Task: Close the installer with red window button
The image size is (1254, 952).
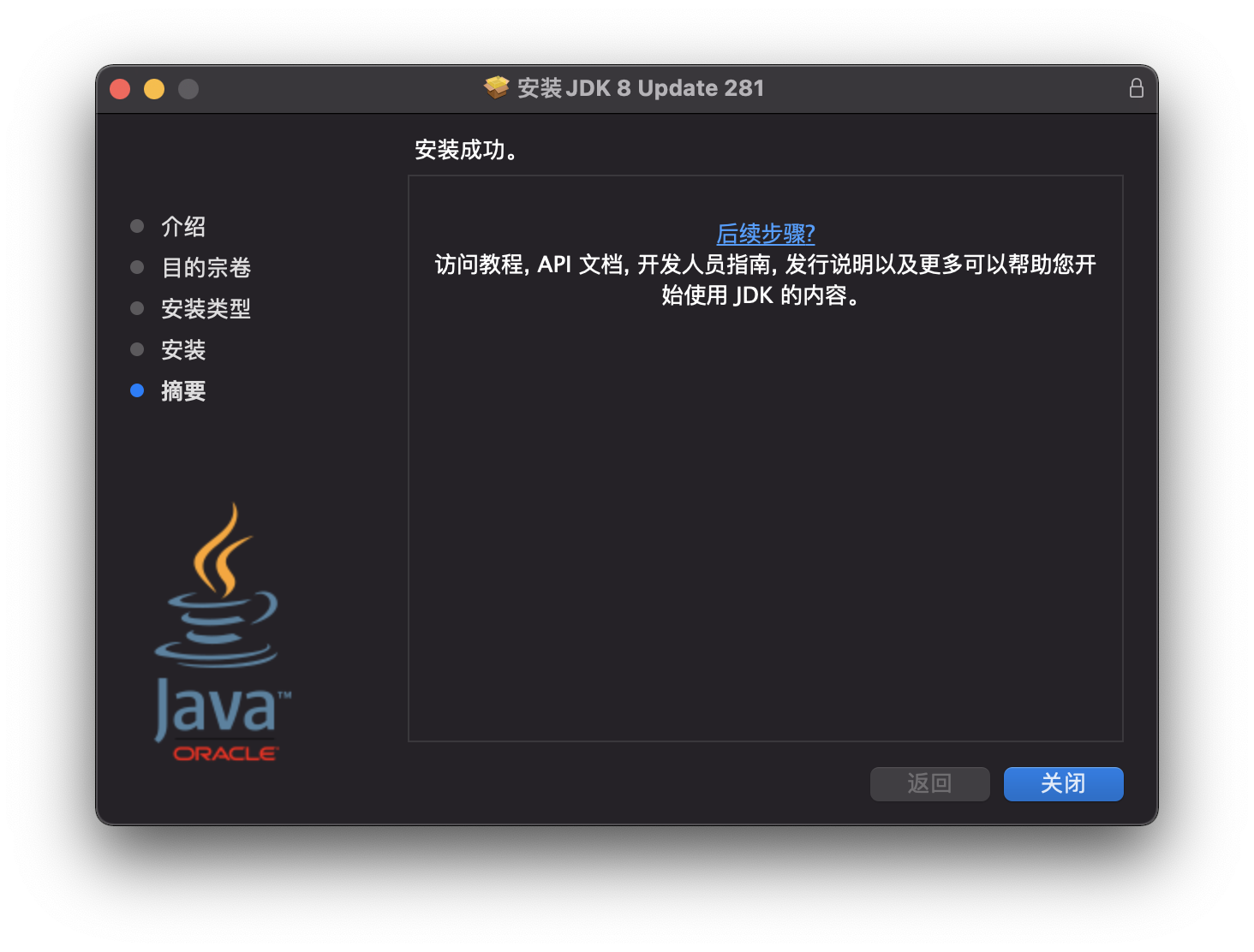Action: pyautogui.click(x=120, y=89)
